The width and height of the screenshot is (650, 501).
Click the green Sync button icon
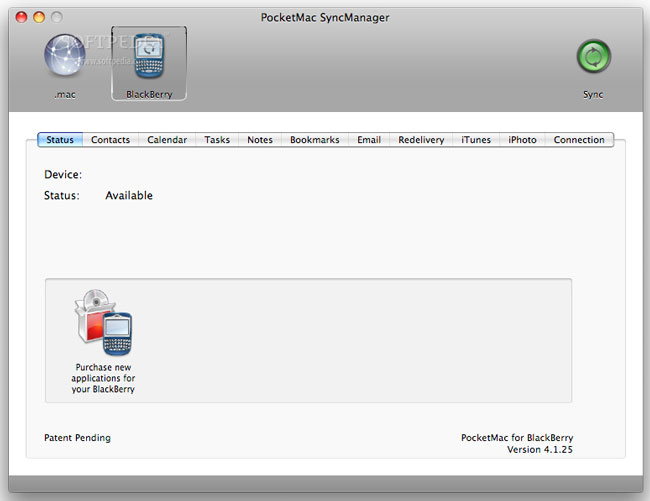[593, 56]
